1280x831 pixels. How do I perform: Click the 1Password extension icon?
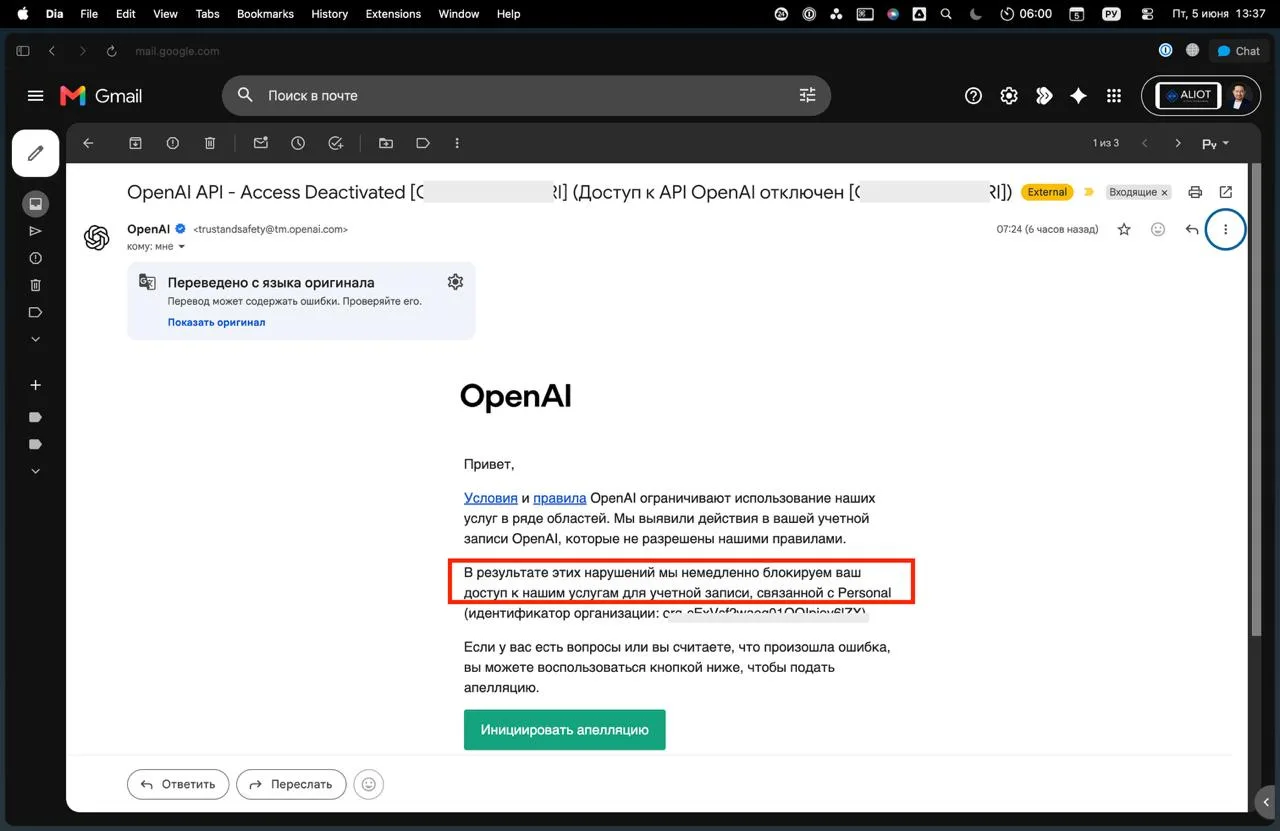coord(1165,51)
